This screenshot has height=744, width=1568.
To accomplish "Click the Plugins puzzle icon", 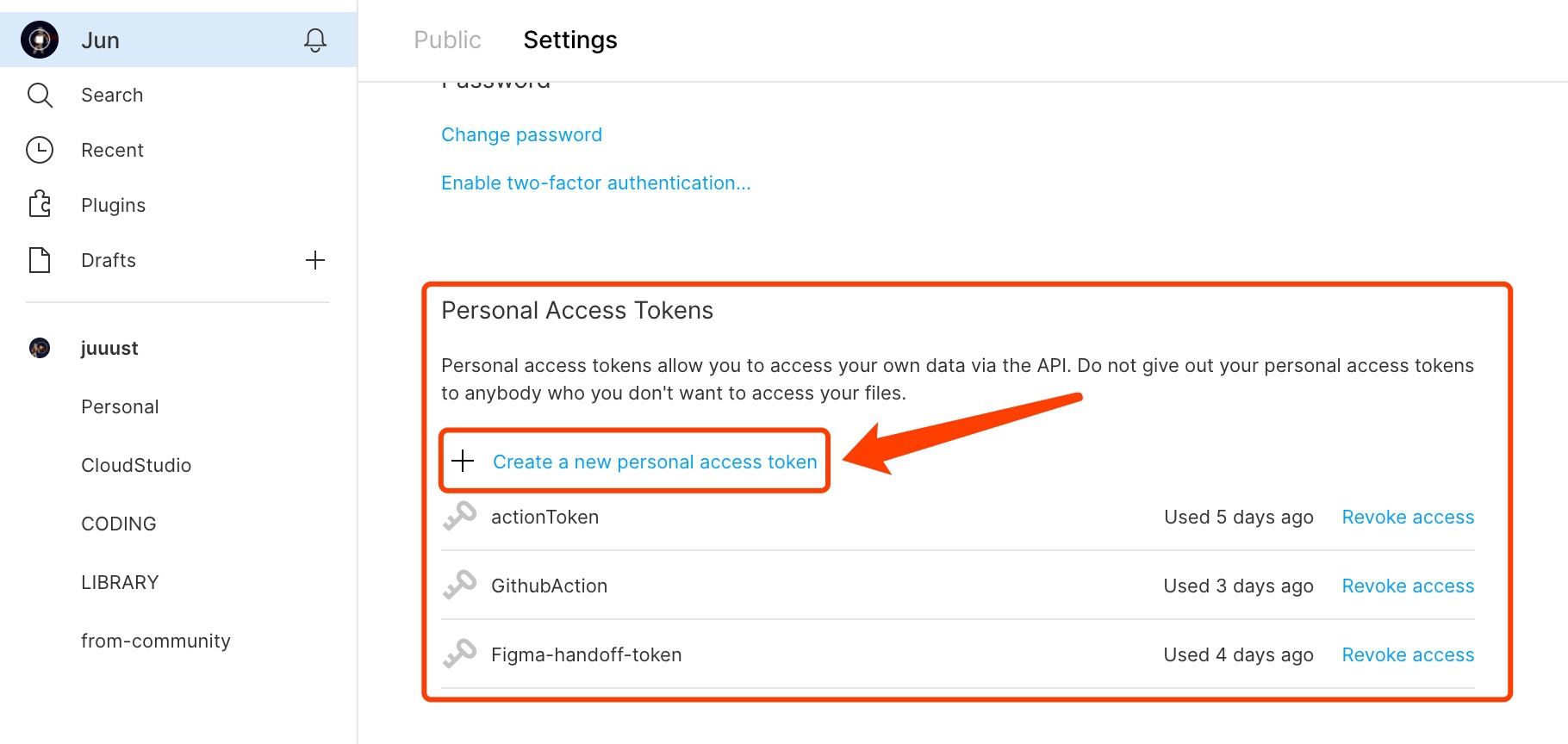I will click(x=40, y=205).
